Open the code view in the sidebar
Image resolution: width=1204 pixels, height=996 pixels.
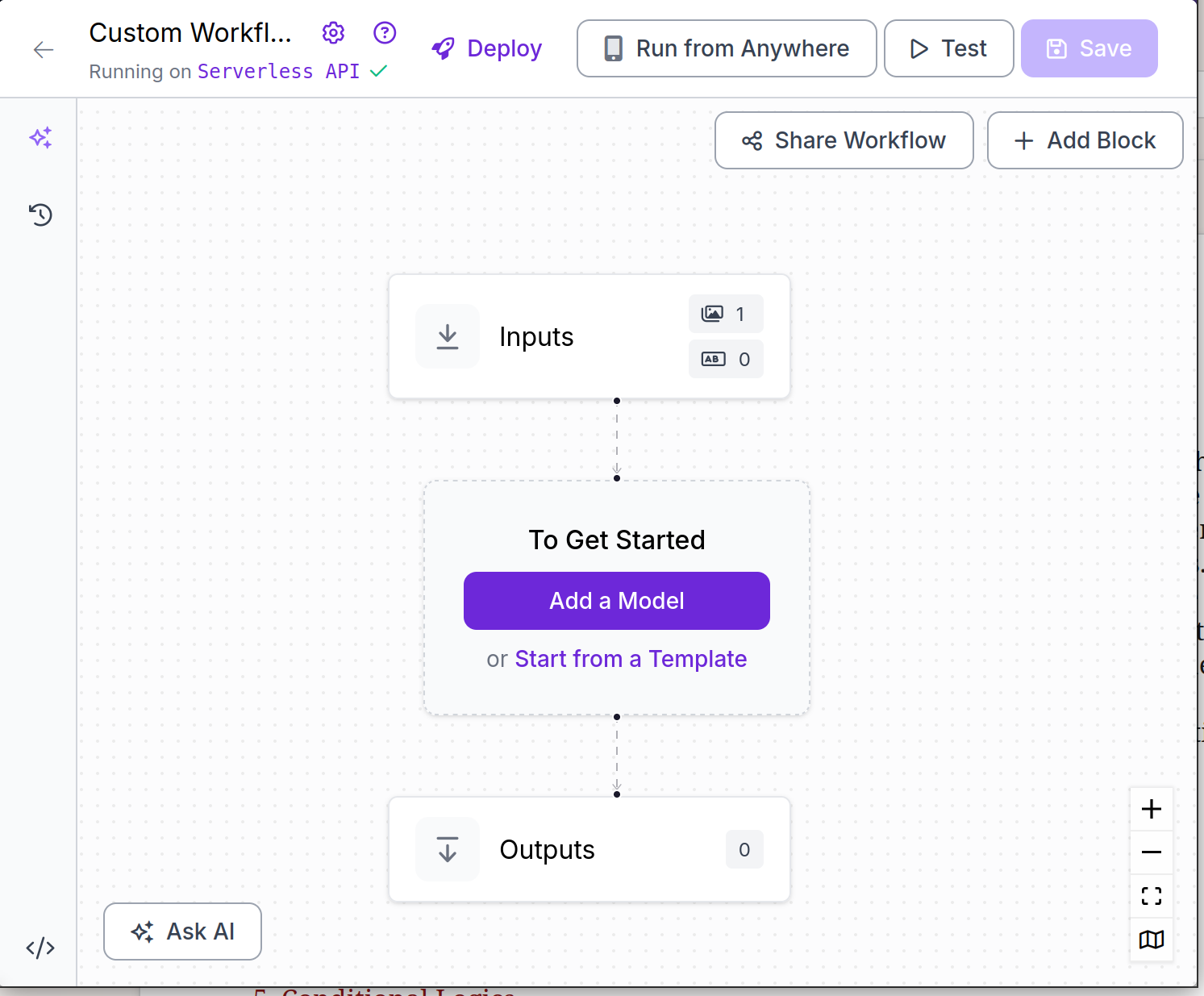pyautogui.click(x=40, y=948)
